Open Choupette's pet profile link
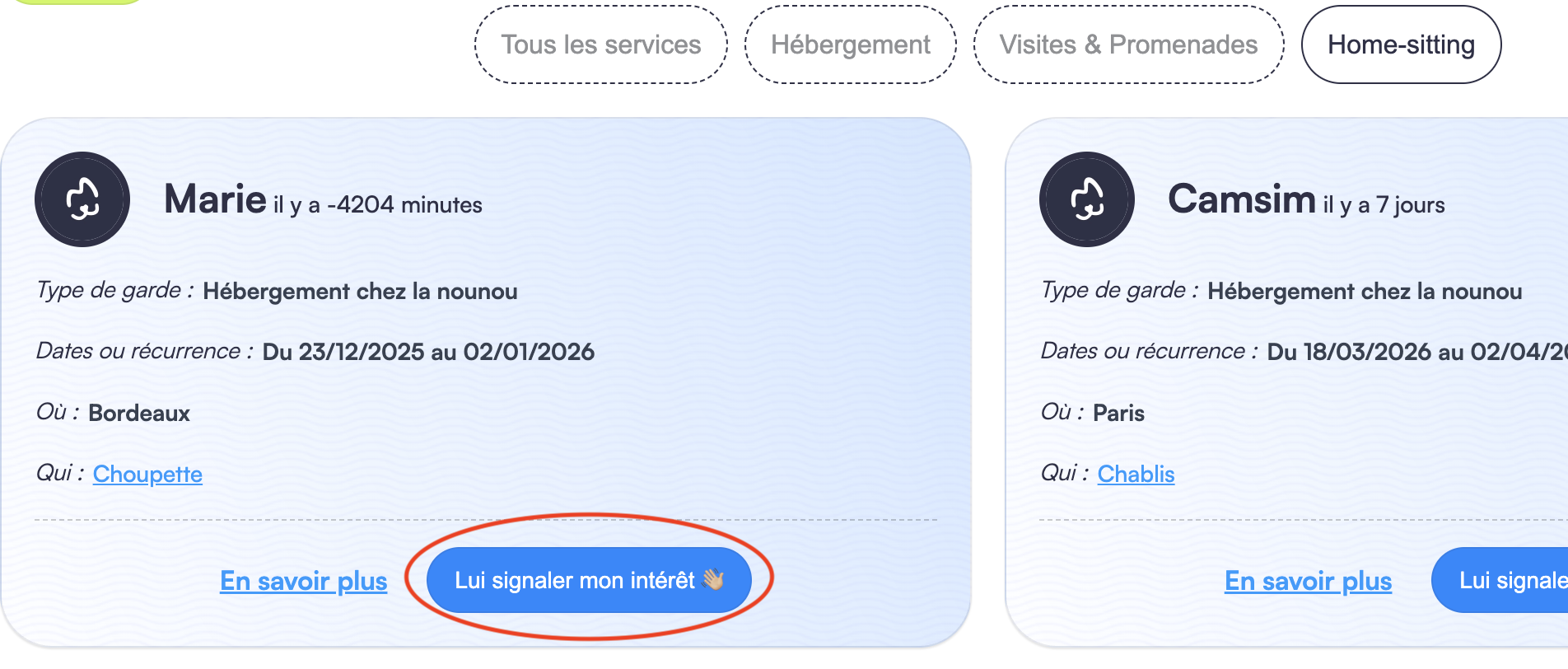1568x669 pixels. [x=147, y=474]
